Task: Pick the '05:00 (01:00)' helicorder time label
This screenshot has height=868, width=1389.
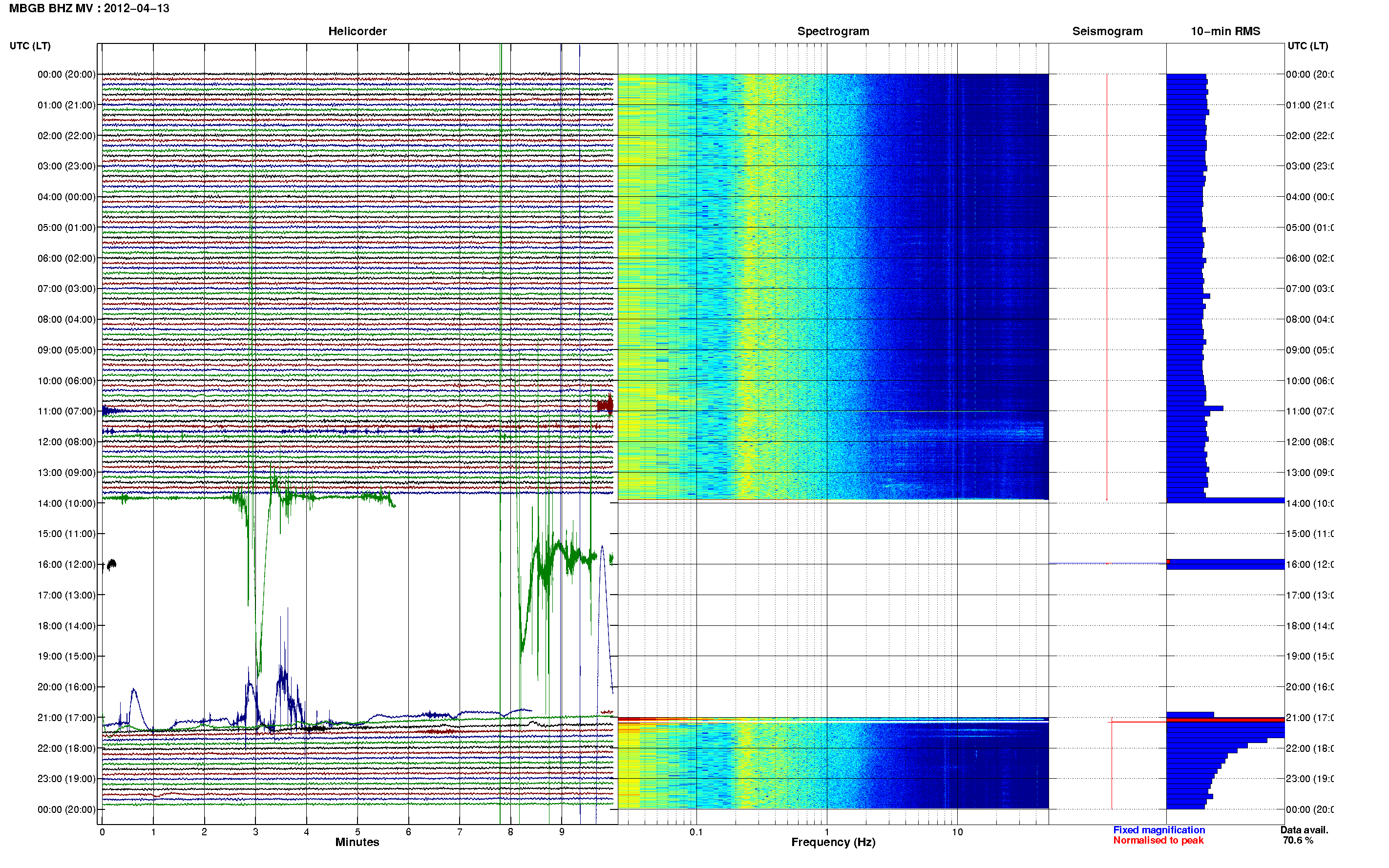Action: point(66,227)
